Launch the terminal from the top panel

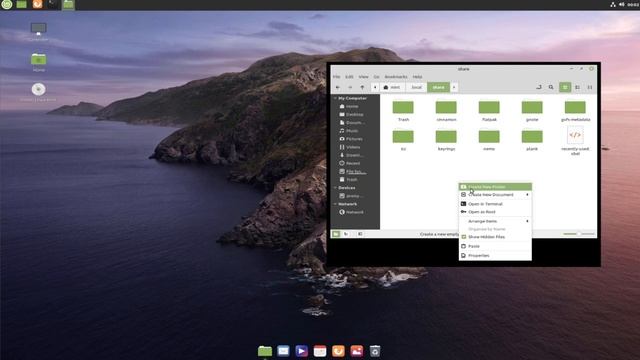(52, 4)
